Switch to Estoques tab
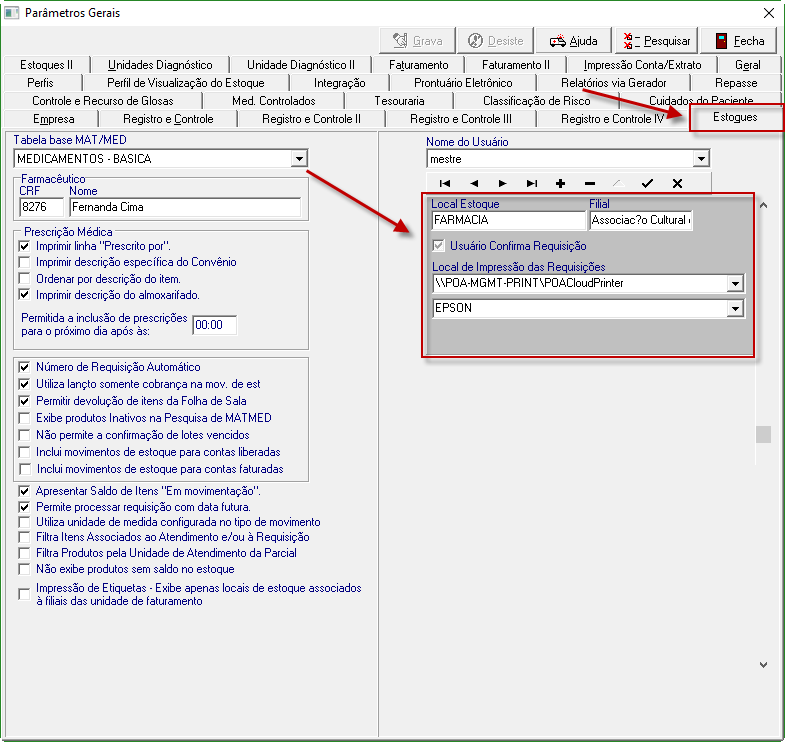This screenshot has height=742, width=785. click(735, 117)
